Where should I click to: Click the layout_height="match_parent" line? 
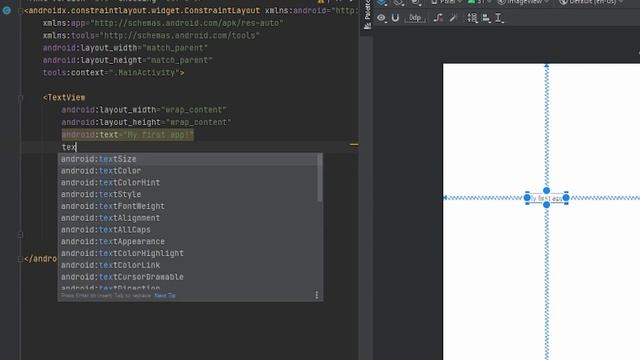(128, 60)
